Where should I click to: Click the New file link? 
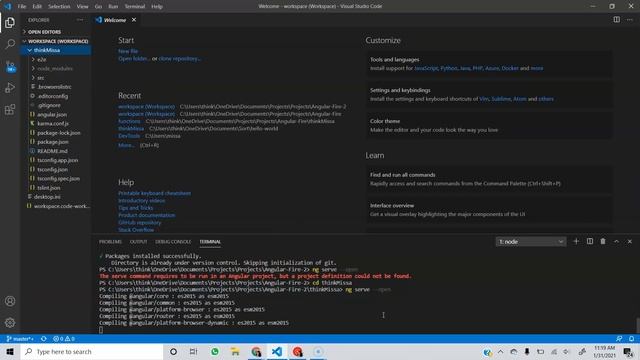point(128,51)
